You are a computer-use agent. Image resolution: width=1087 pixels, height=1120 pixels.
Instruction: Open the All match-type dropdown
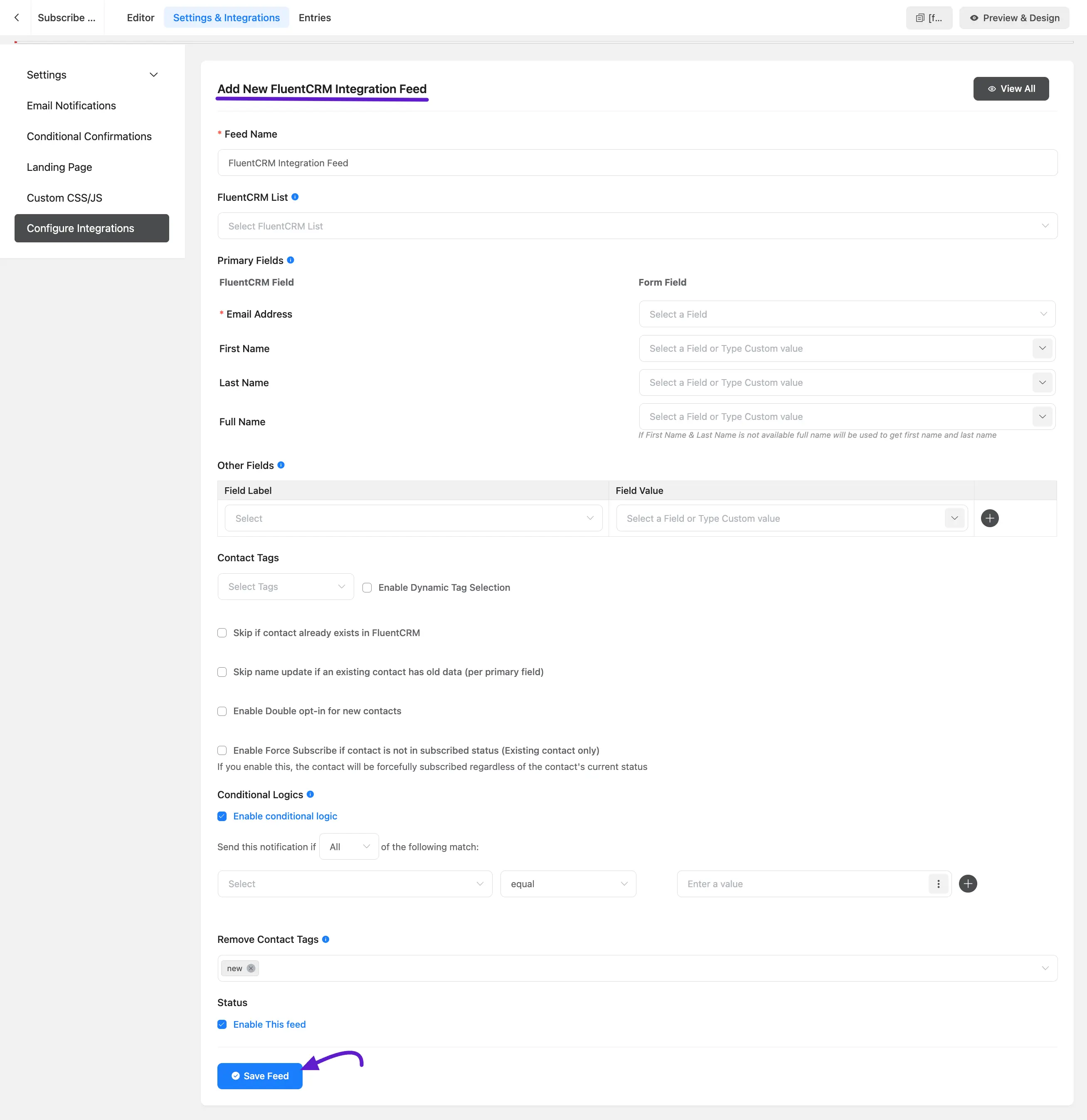click(349, 847)
